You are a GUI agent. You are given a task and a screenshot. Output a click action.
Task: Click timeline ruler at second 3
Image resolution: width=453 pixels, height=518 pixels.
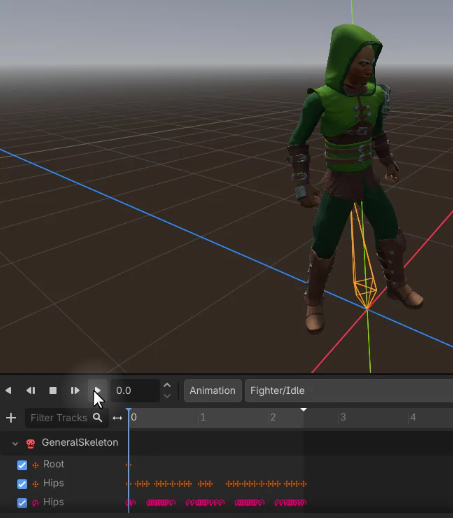pos(343,417)
